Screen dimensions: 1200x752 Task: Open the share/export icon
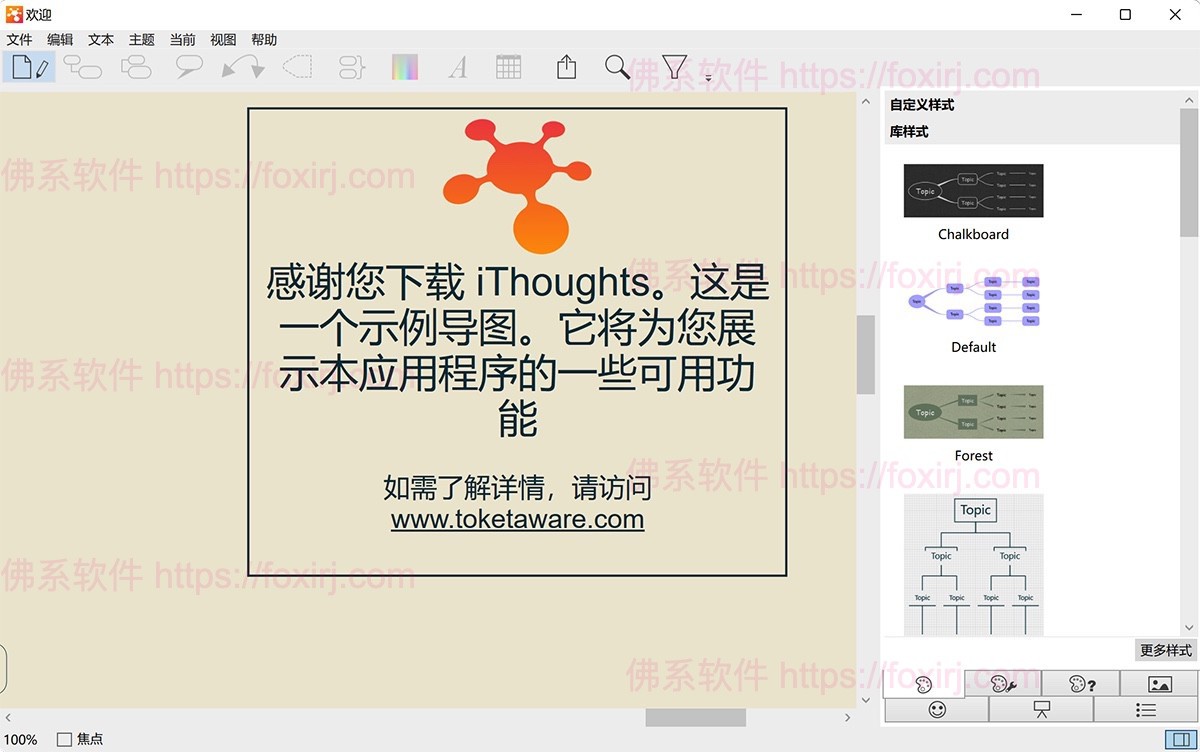tap(565, 67)
